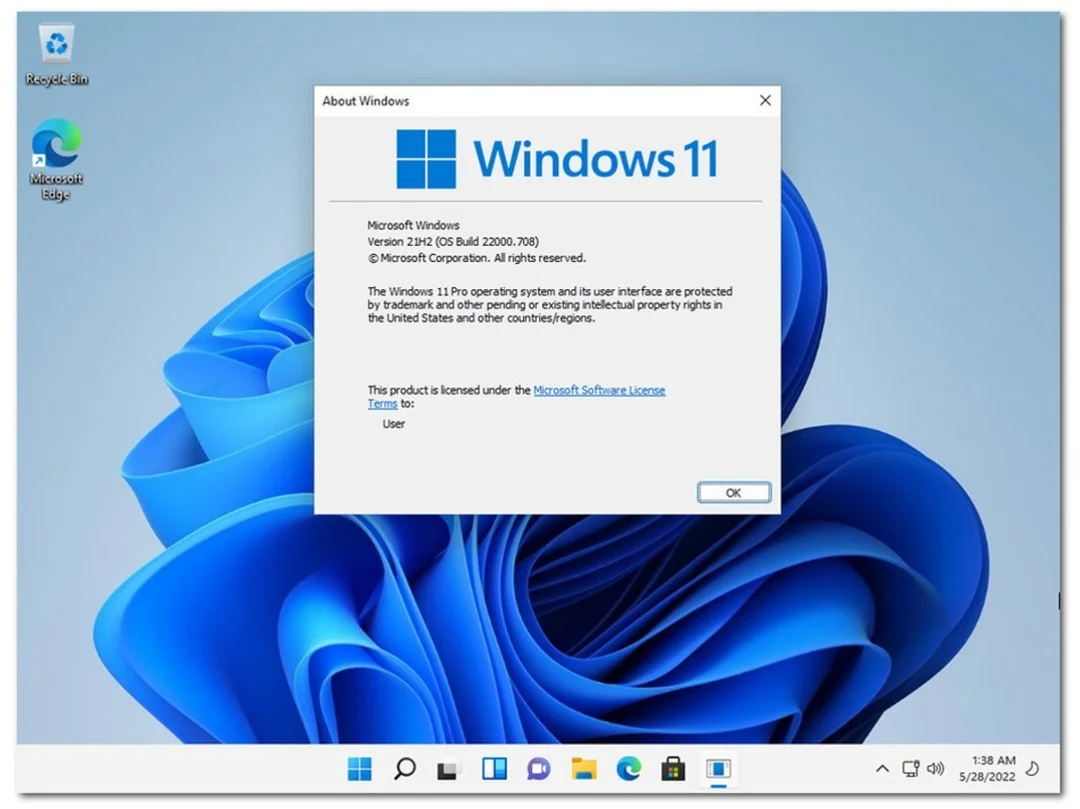Open the Recycle Bin desktop icon
The height and width of the screenshot is (809, 1080).
tap(56, 55)
